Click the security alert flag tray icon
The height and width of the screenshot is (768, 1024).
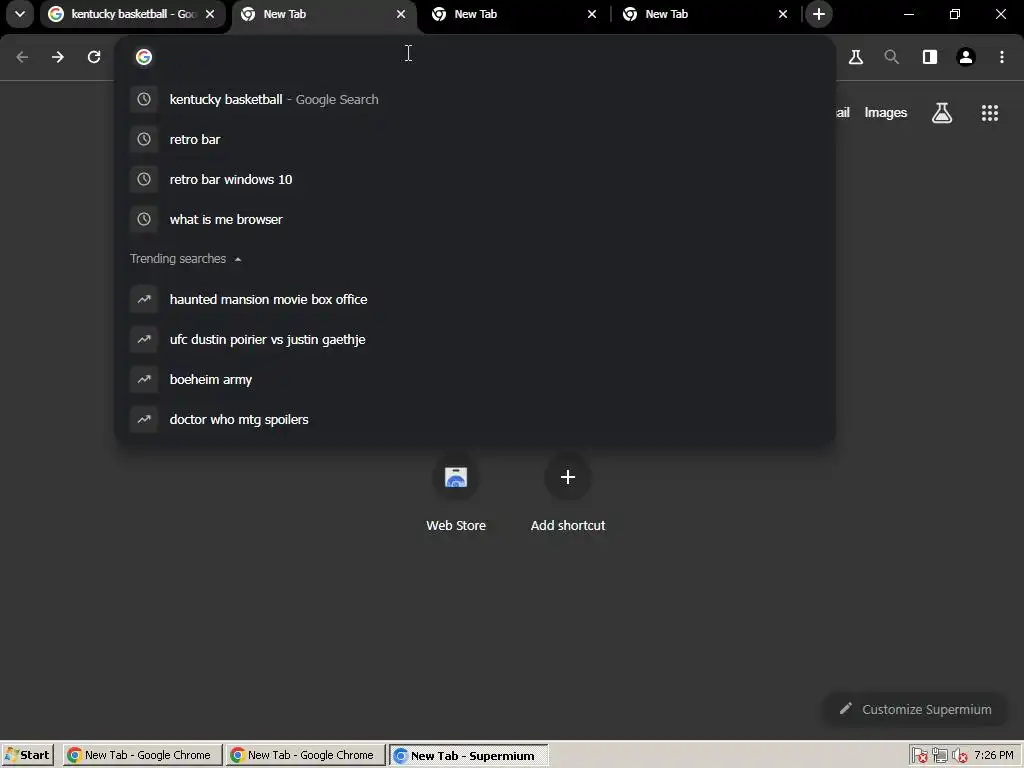[920, 756]
